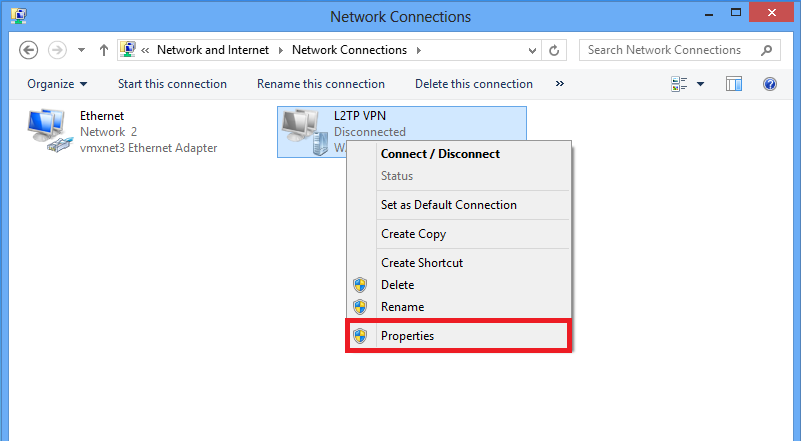Click the Back navigation arrow

click(x=28, y=50)
